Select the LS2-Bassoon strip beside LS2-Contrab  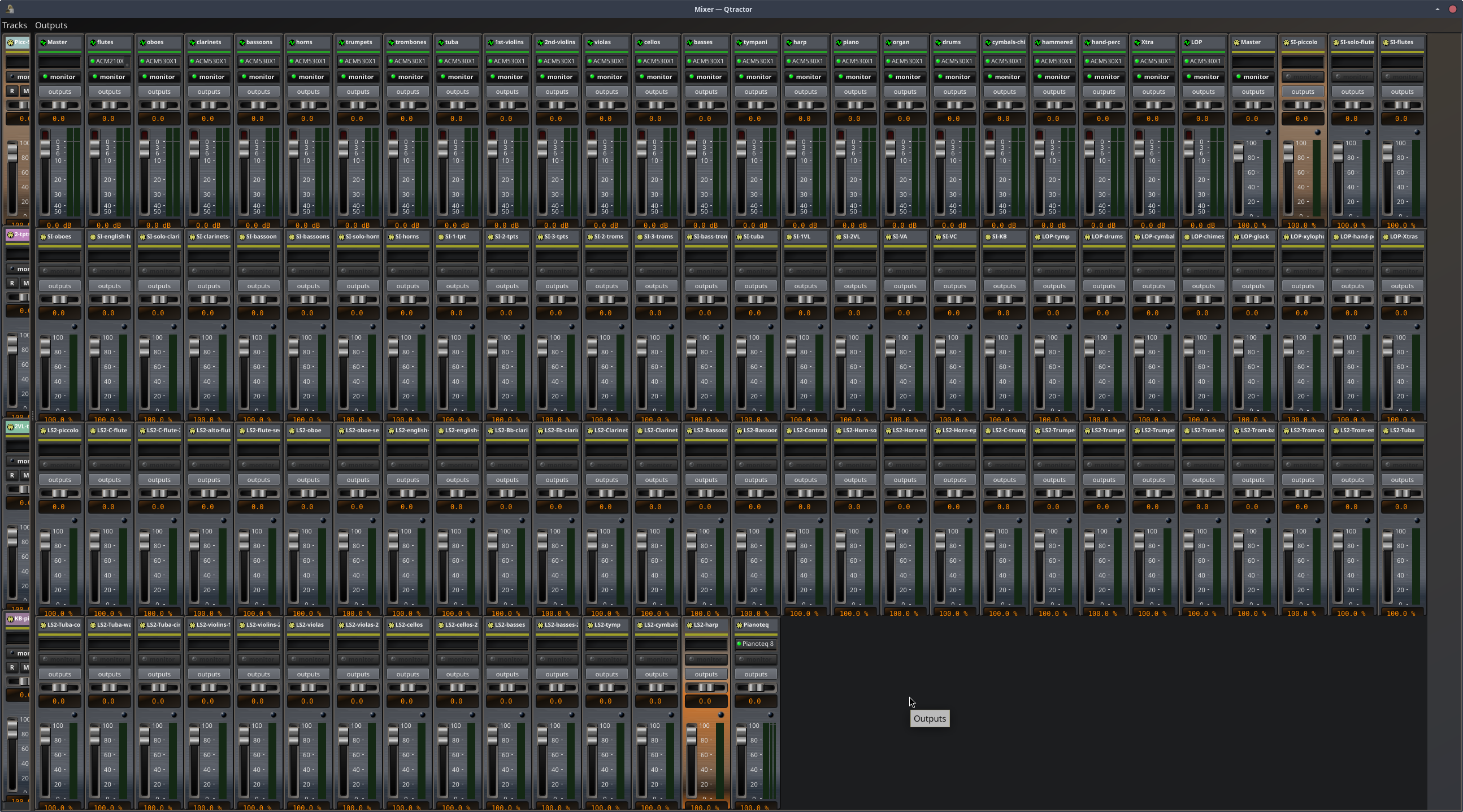(756, 431)
